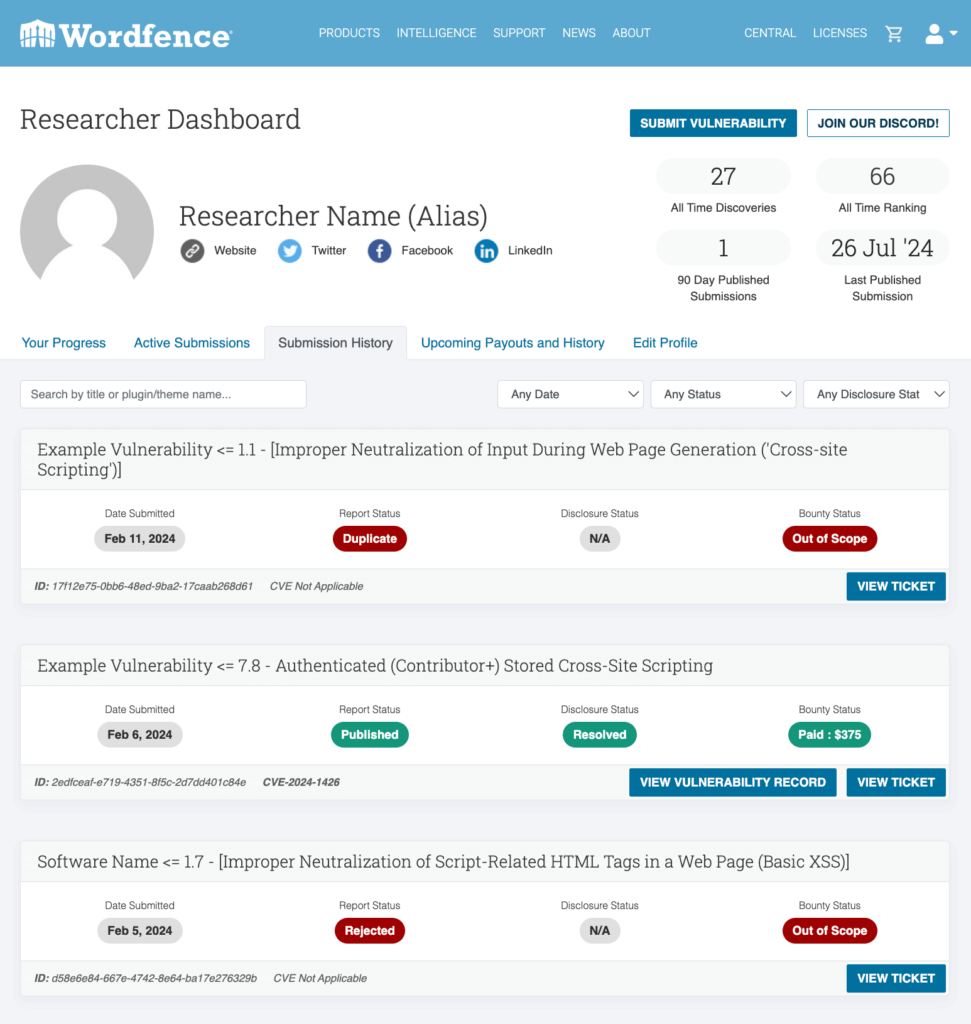Click VIEW VULNERABILITY RECORD for CVE-2024-1426
This screenshot has height=1024, width=971.
(732, 782)
